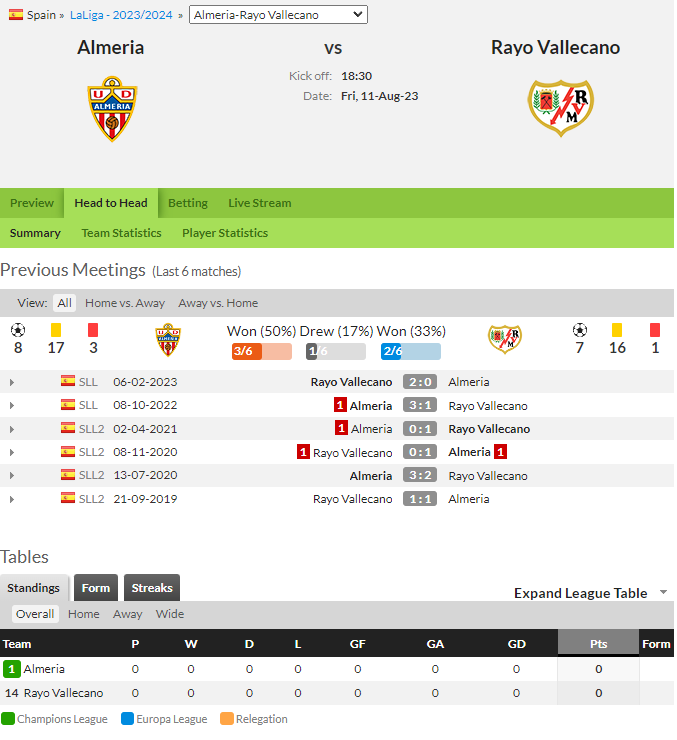Screen dimensions: 677x740
Task: Click small Almeria crest in meetings summary
Action: [168, 340]
